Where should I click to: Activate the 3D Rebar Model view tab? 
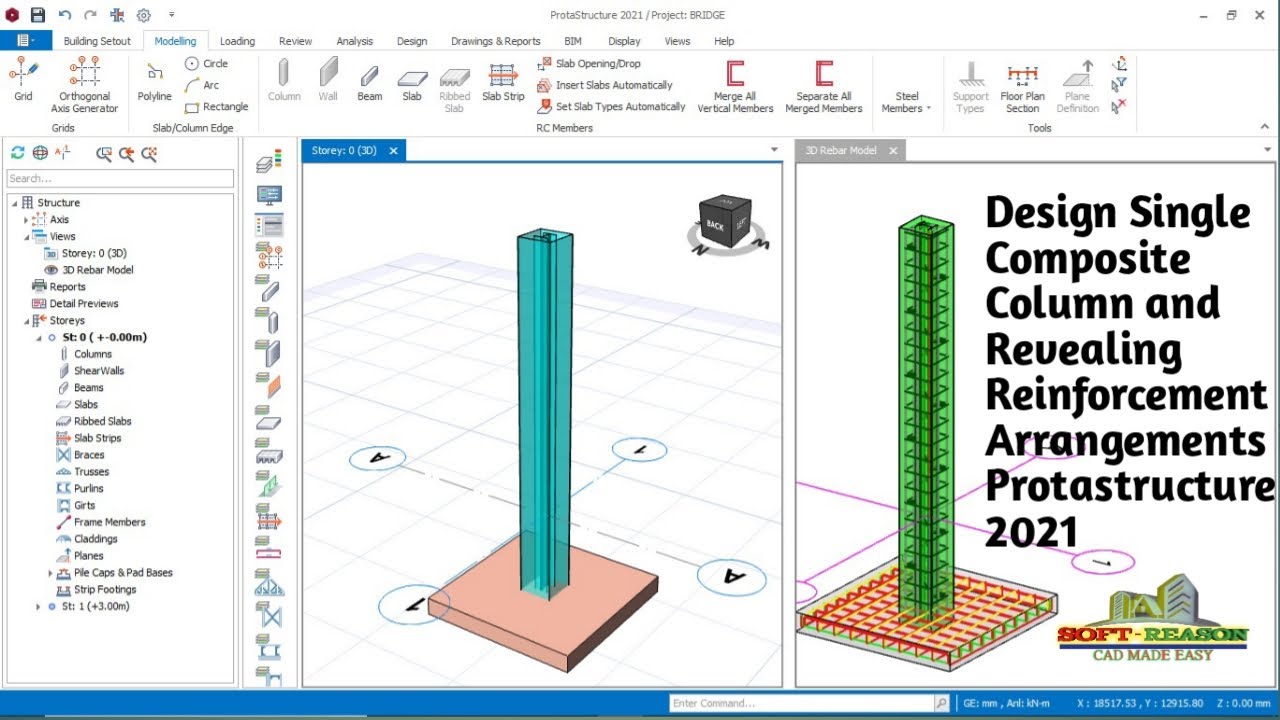click(841, 150)
